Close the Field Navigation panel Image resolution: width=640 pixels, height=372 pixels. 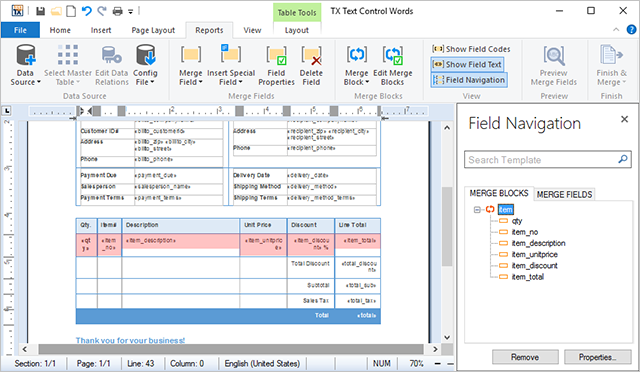click(624, 119)
